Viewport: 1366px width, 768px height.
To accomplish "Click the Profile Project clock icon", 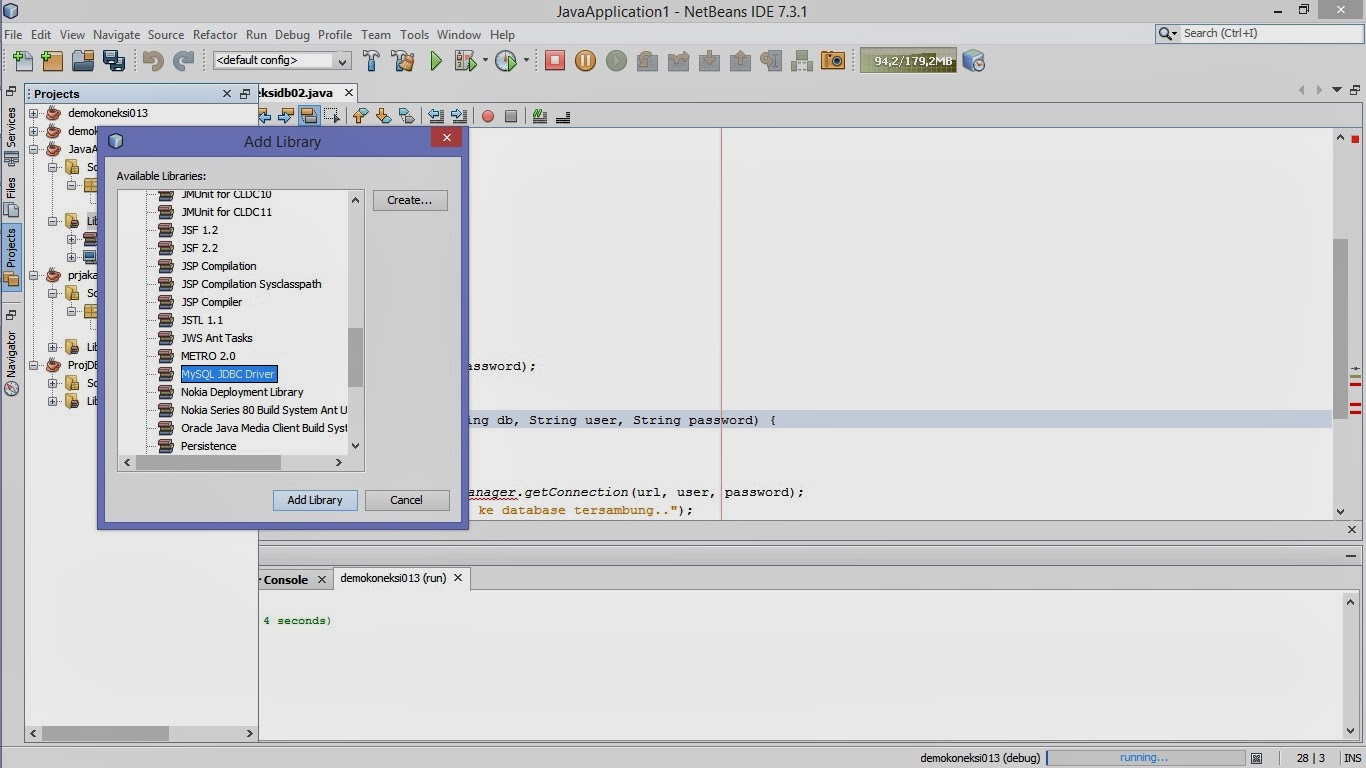I will pyautogui.click(x=506, y=61).
